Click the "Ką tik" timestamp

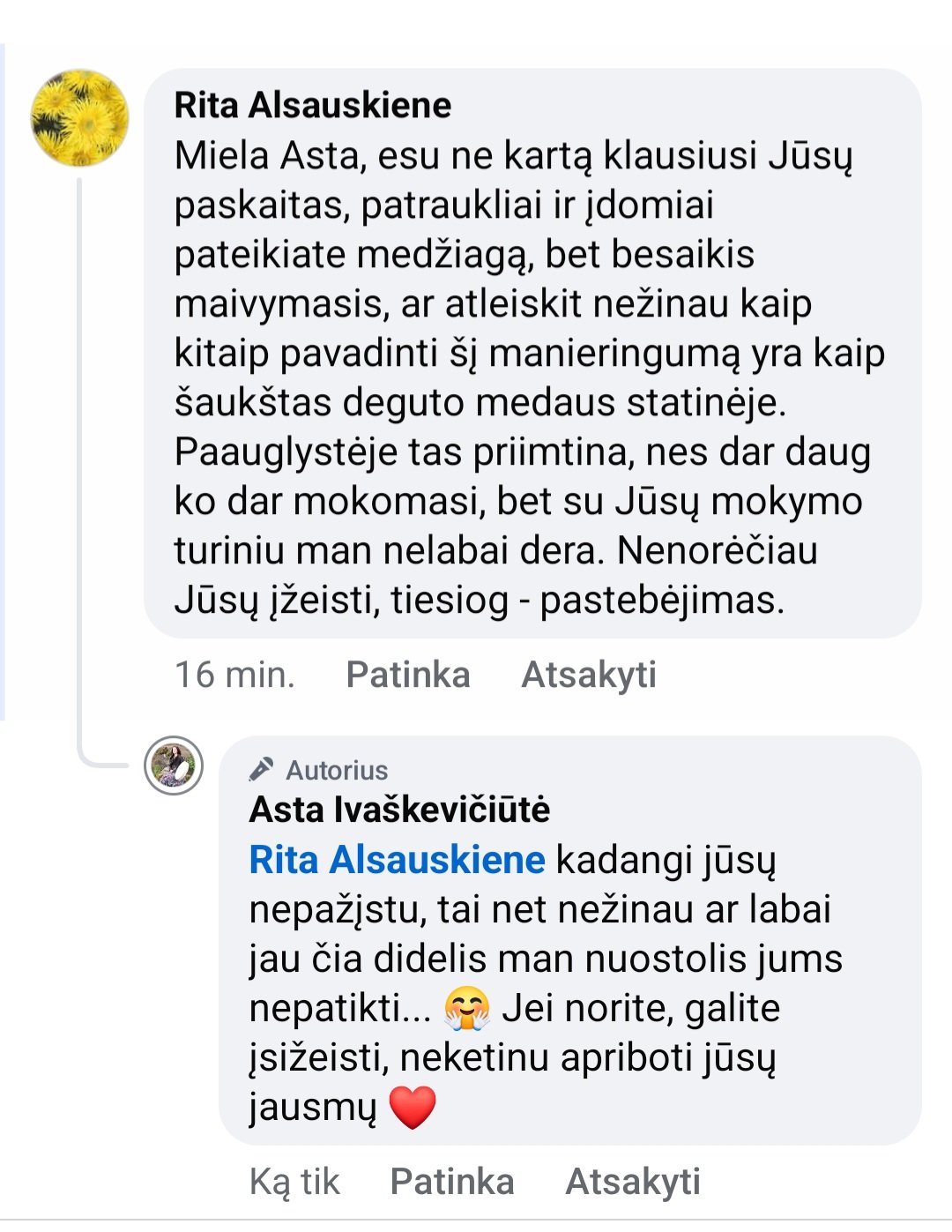pyautogui.click(x=294, y=1181)
